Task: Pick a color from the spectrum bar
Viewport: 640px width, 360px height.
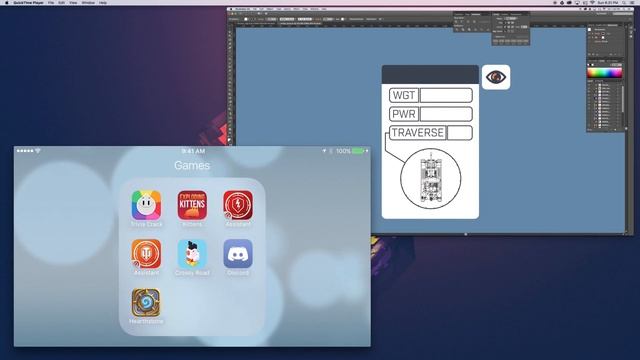Action: (604, 73)
